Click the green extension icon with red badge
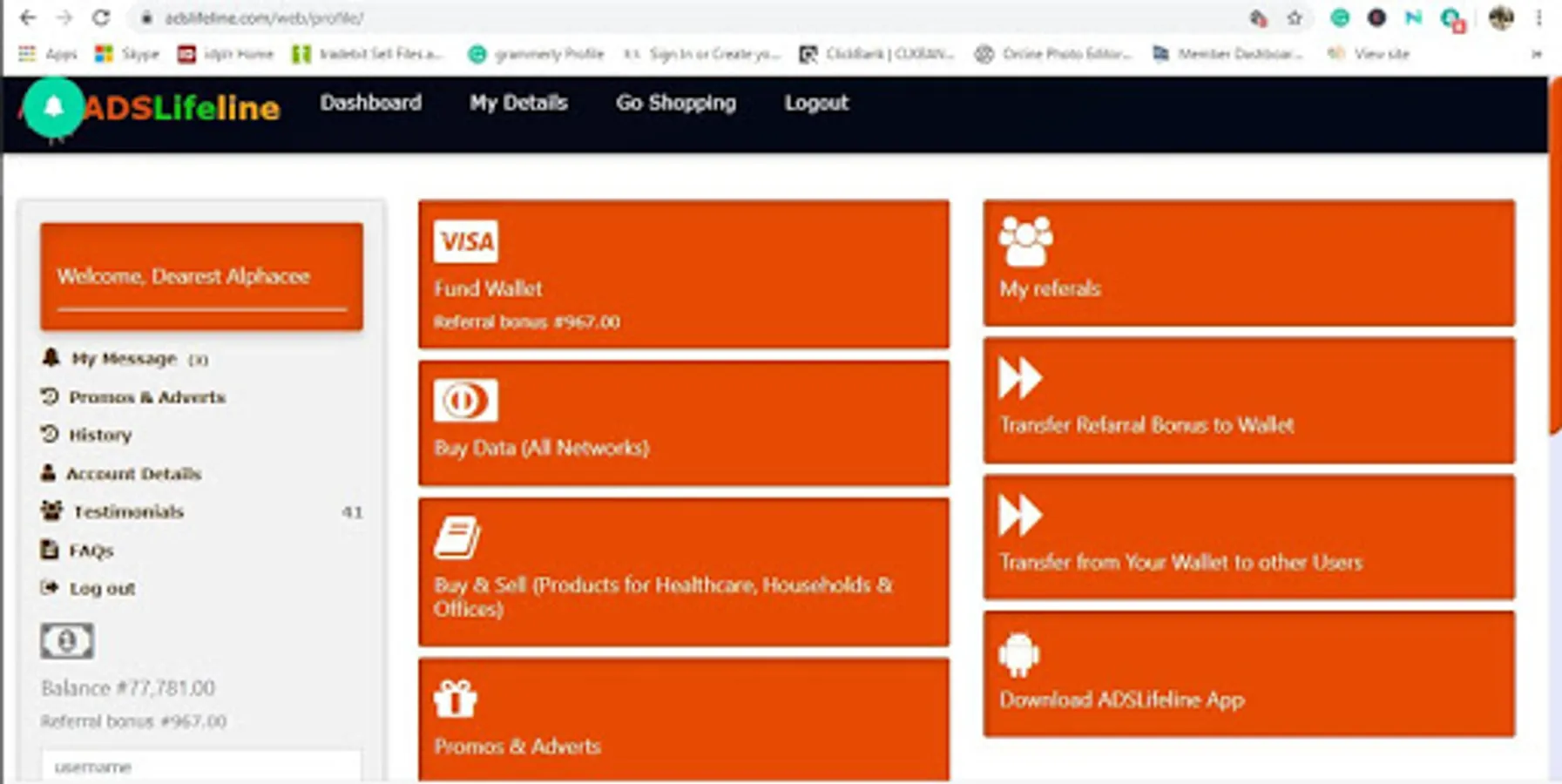The height and width of the screenshot is (784, 1562). 1452,18
